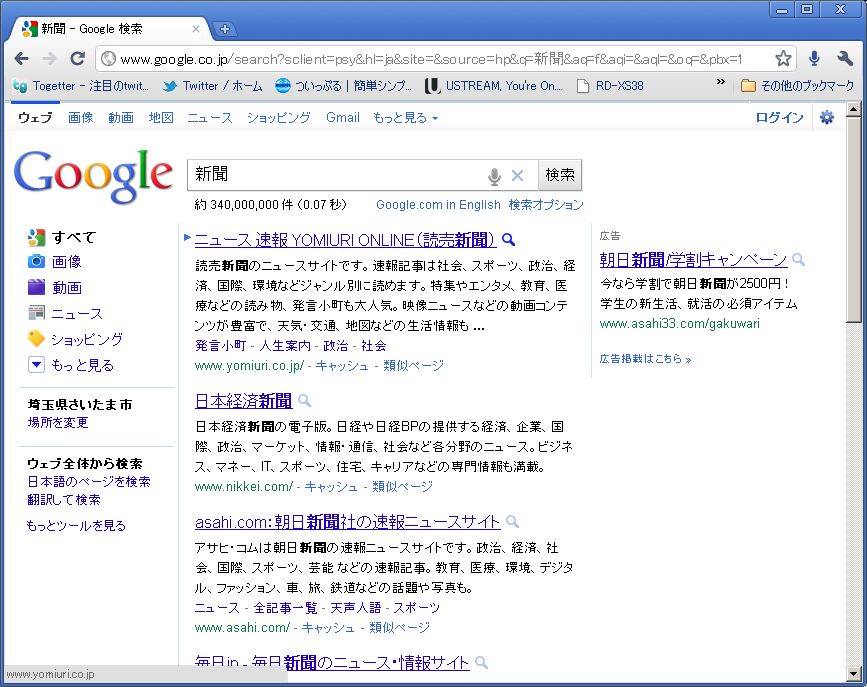
Task: Click 広告掲載はこちら link
Action: point(645,359)
